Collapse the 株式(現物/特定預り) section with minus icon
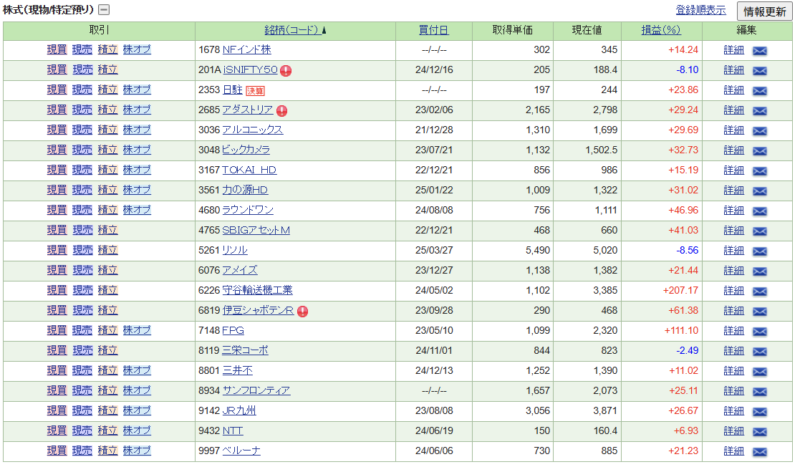This screenshot has width=800, height=467. (x=104, y=10)
